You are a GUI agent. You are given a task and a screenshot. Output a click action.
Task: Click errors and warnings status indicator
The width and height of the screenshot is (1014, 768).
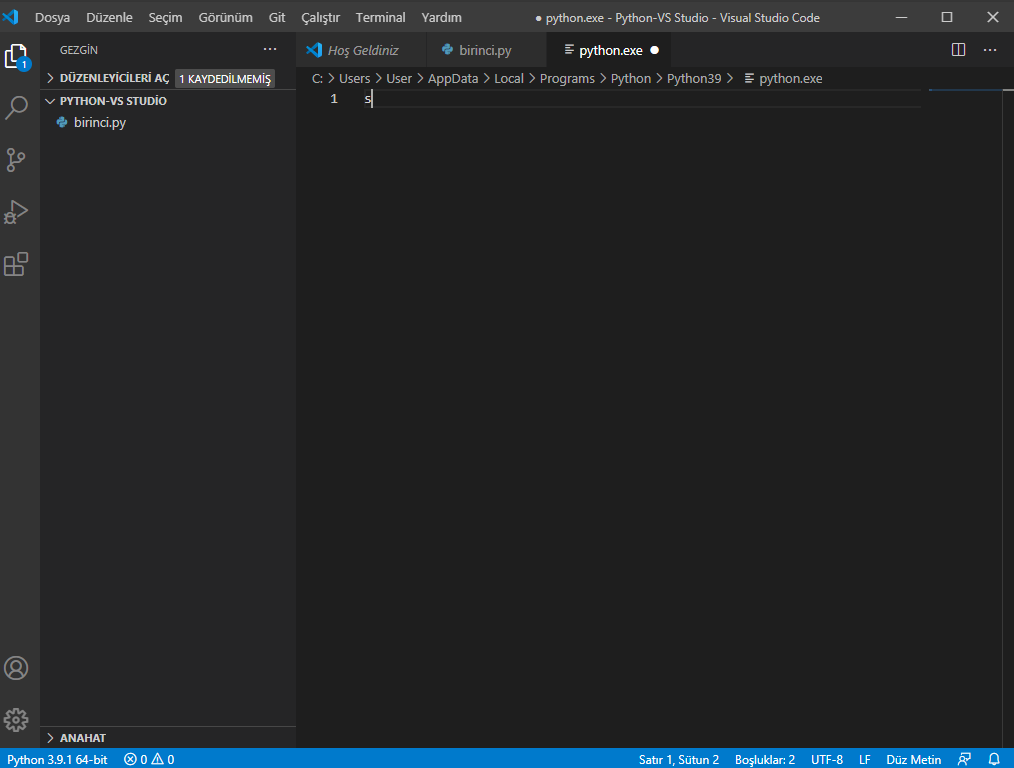[x=149, y=760]
